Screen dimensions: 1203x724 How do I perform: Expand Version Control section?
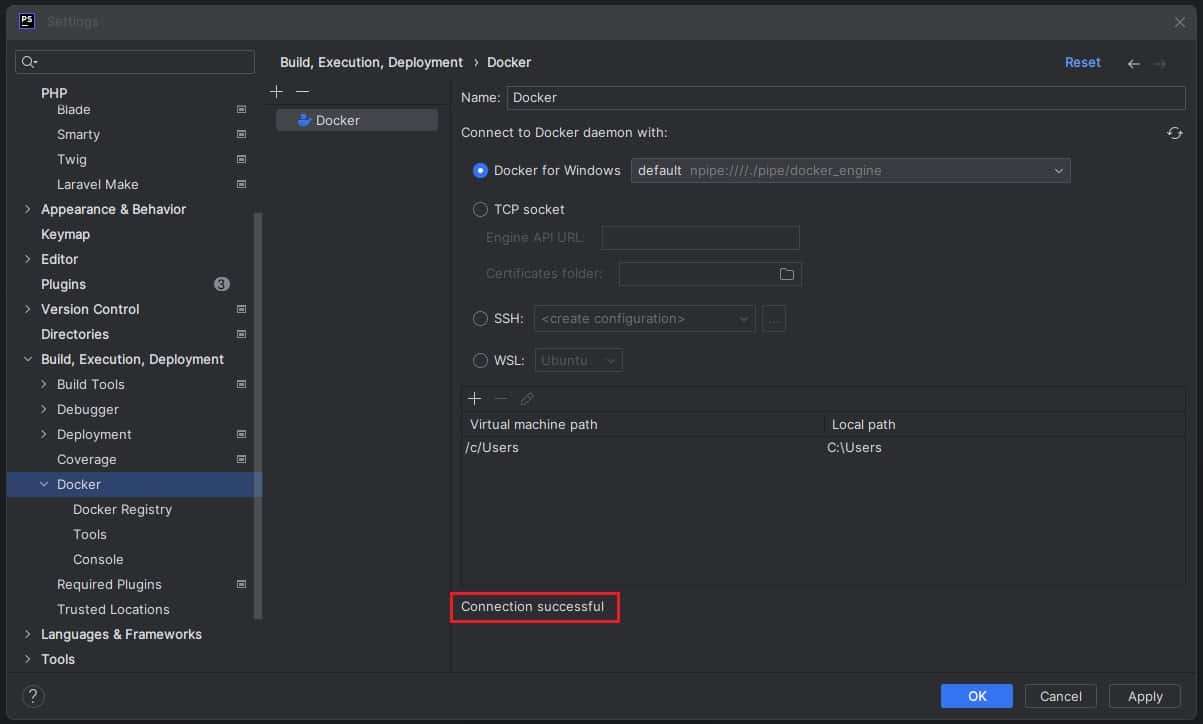click(x=27, y=309)
